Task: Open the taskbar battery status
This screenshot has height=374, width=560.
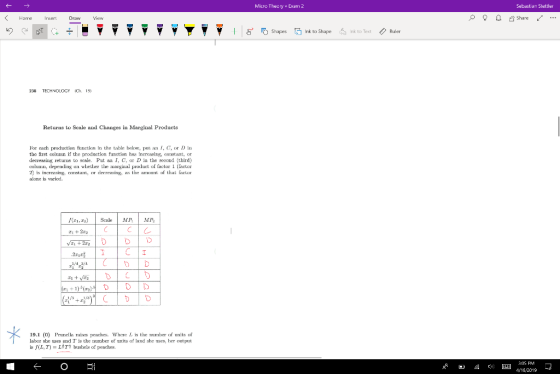Action: (x=461, y=366)
